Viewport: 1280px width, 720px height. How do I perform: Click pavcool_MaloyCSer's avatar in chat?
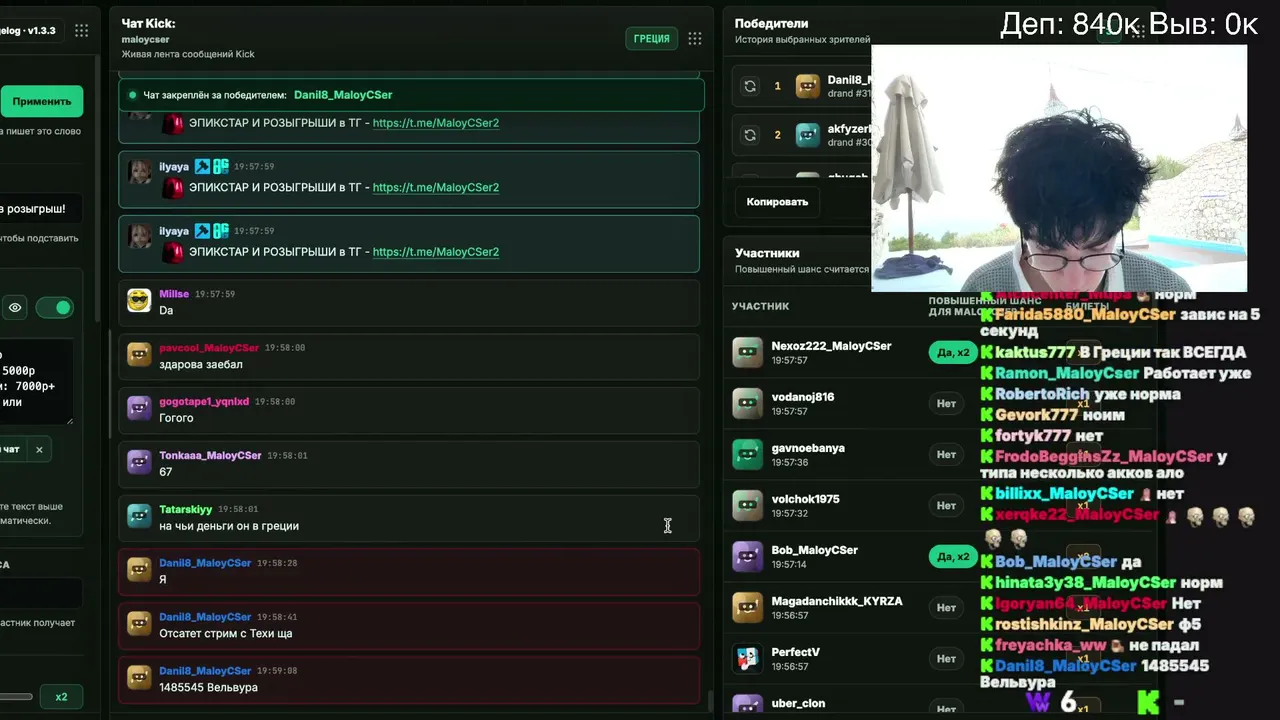pos(139,355)
